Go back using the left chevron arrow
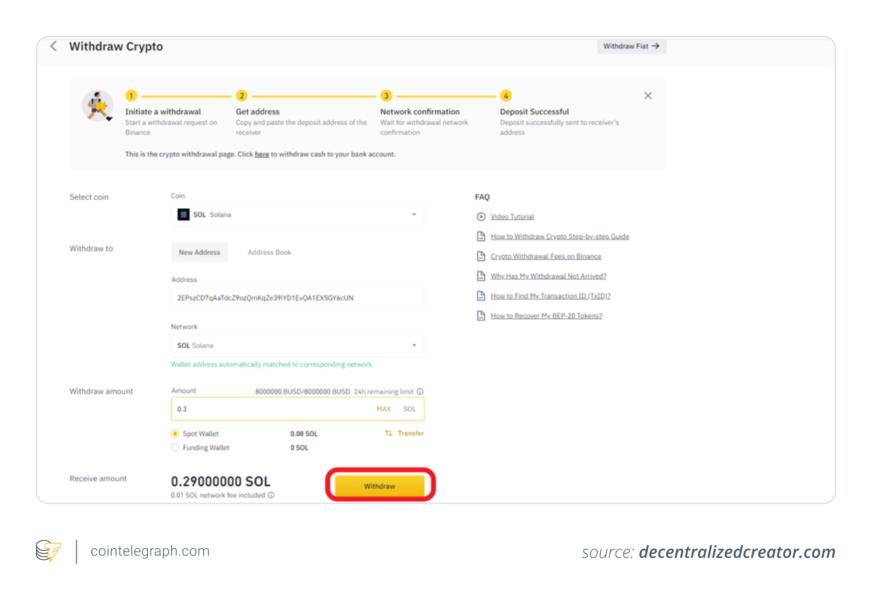Screen dimensions: 872x600 coord(53,46)
